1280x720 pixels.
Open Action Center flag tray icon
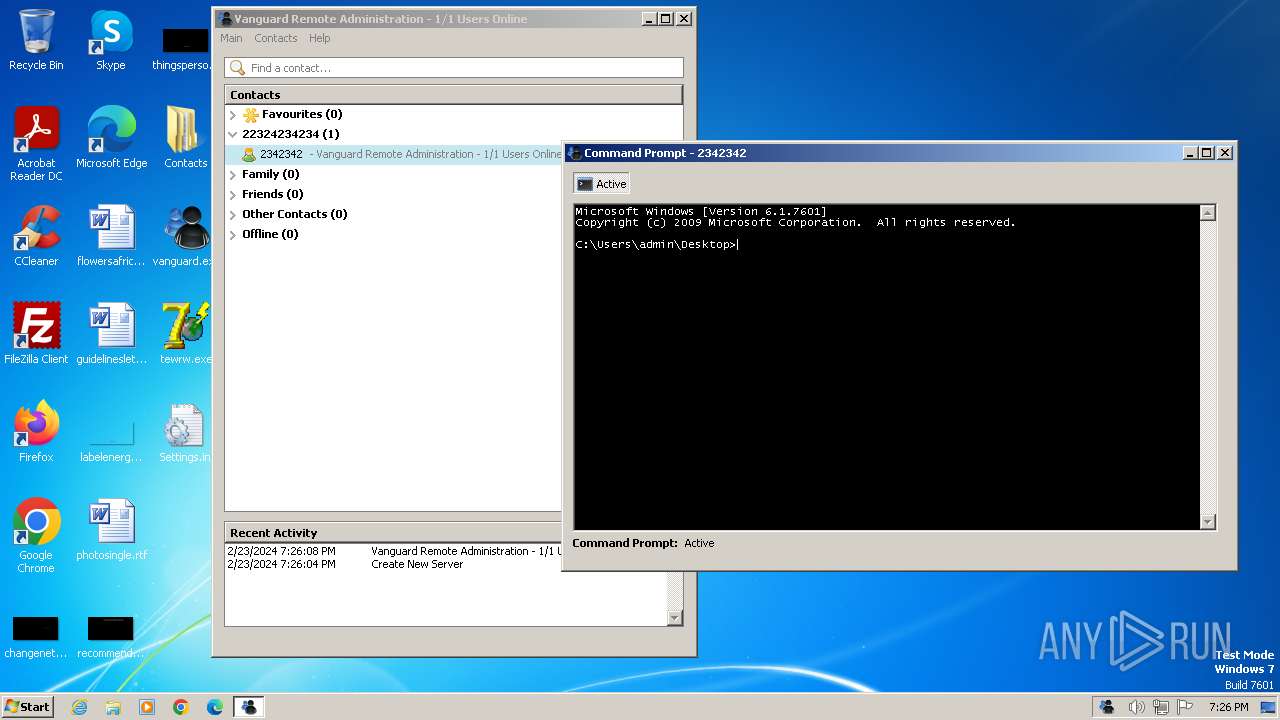coord(1185,707)
